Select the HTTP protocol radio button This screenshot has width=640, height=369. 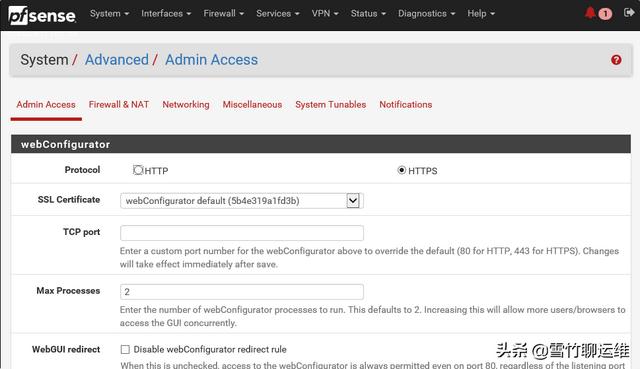138,170
